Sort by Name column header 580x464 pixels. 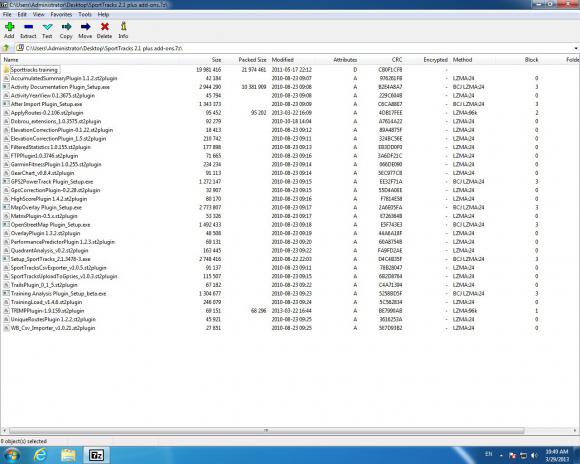pyautogui.click(x=11, y=60)
